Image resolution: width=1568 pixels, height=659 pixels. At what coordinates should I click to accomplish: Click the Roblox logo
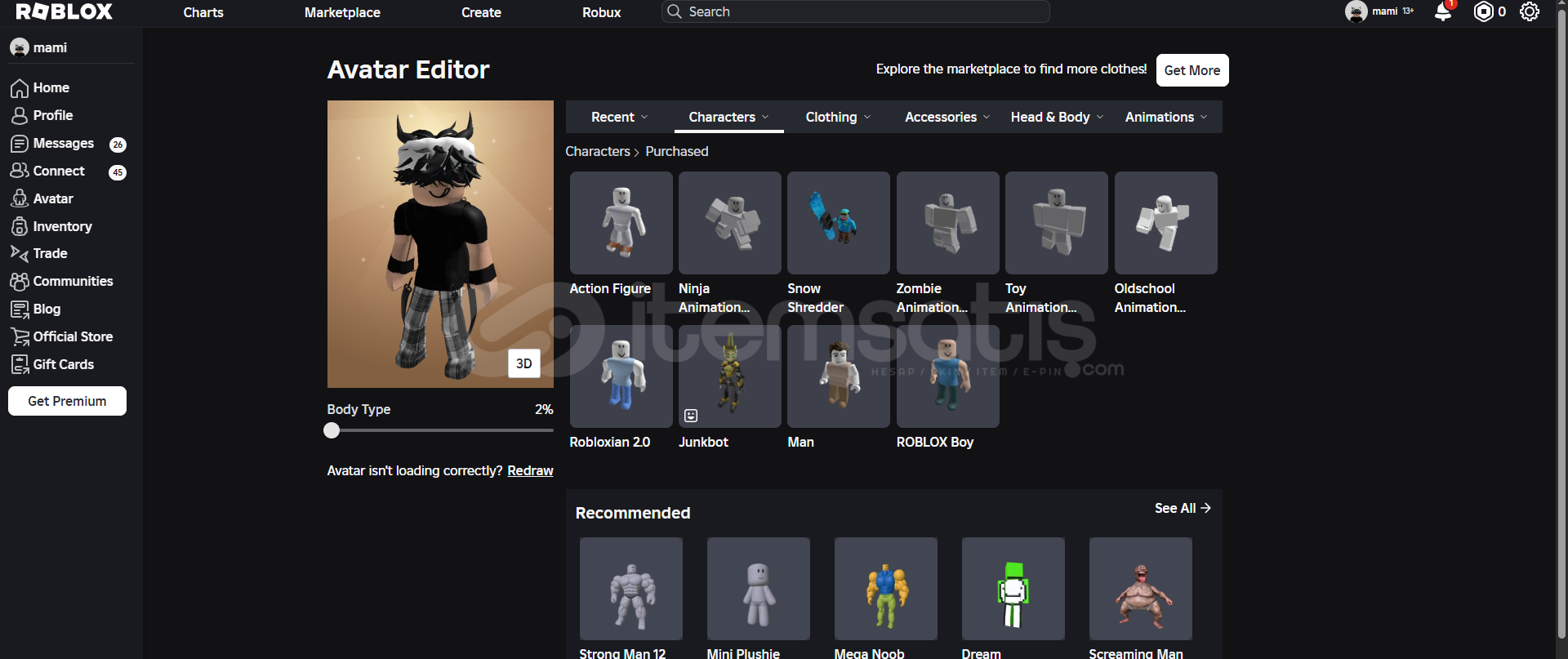point(65,11)
